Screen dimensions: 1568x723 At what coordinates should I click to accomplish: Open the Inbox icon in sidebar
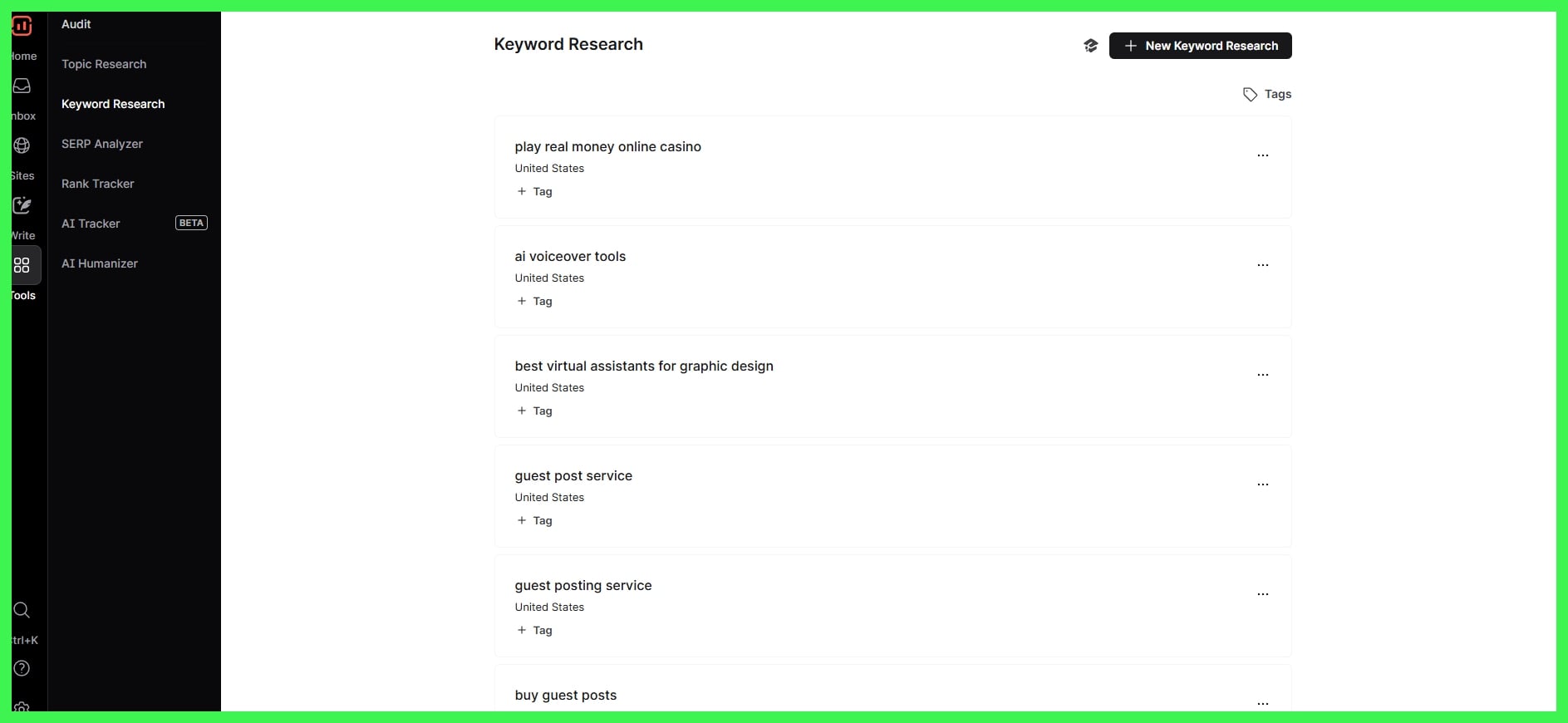[22, 86]
